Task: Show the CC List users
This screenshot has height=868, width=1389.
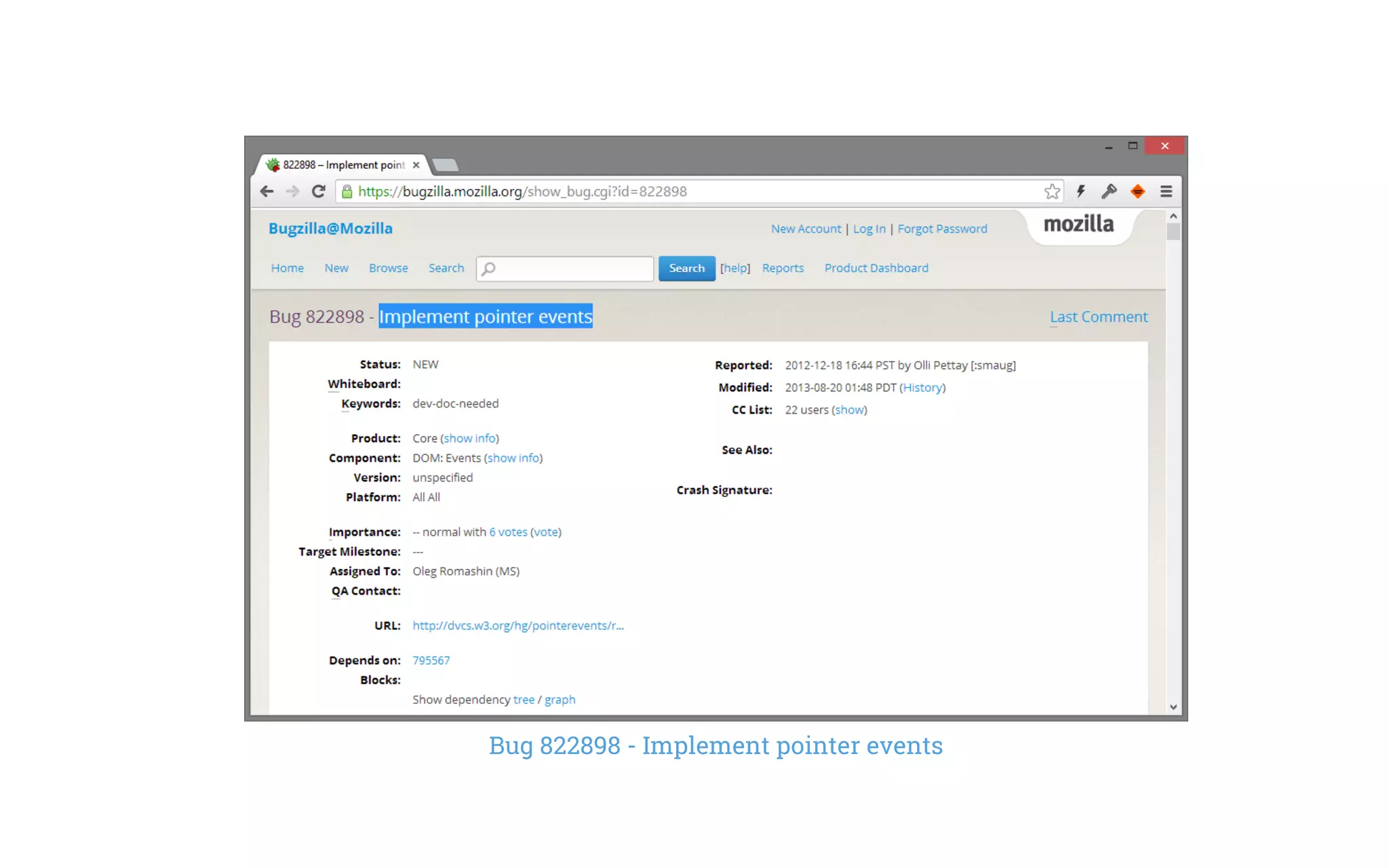Action: (x=849, y=410)
